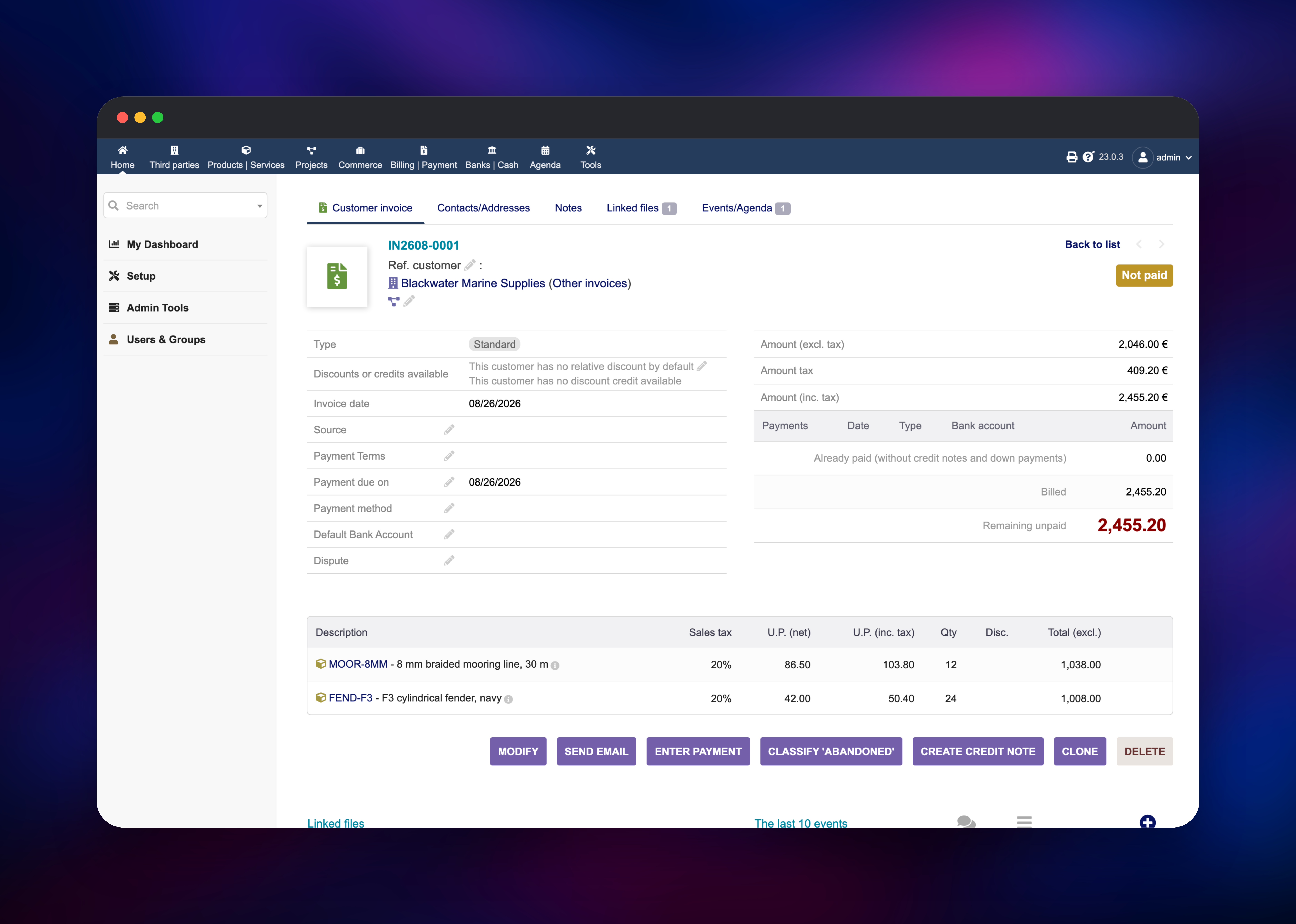The width and height of the screenshot is (1296, 924).
Task: Switch to Contacts/Addresses tab
Action: pos(483,208)
